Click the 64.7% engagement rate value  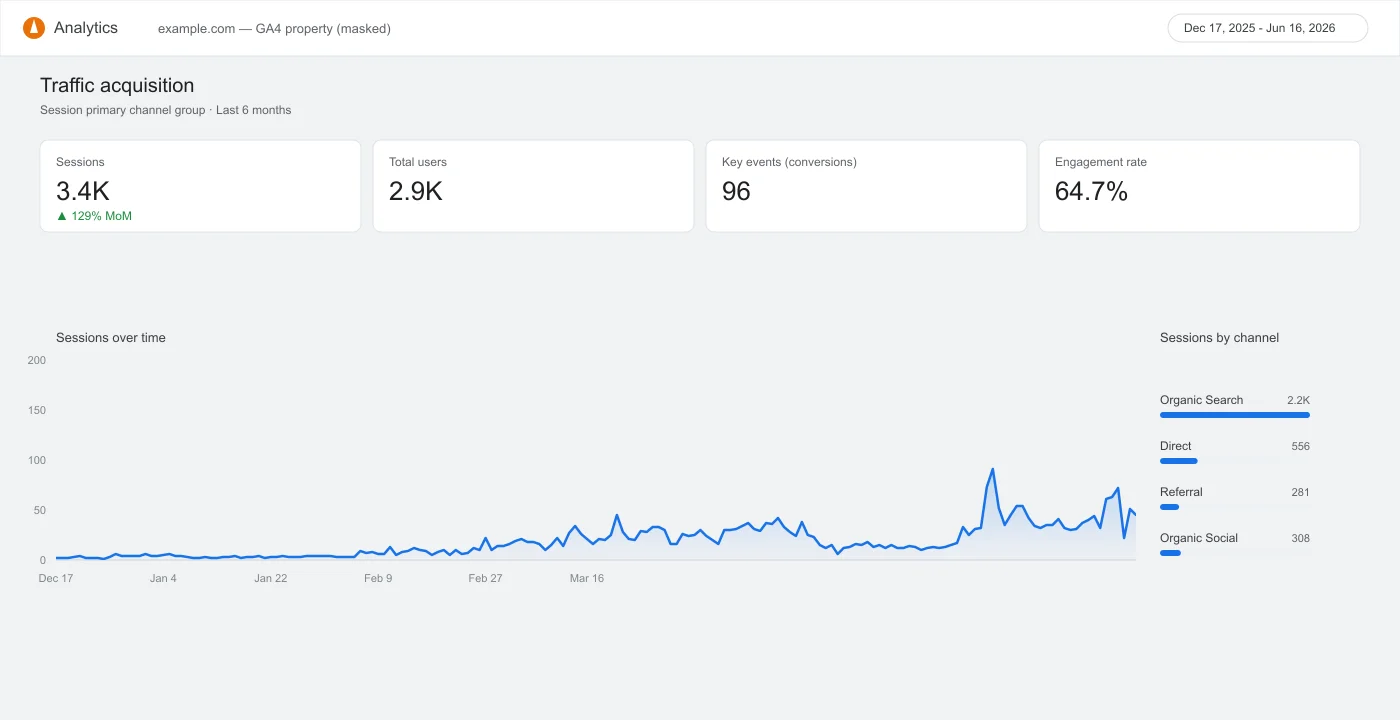tap(1091, 191)
